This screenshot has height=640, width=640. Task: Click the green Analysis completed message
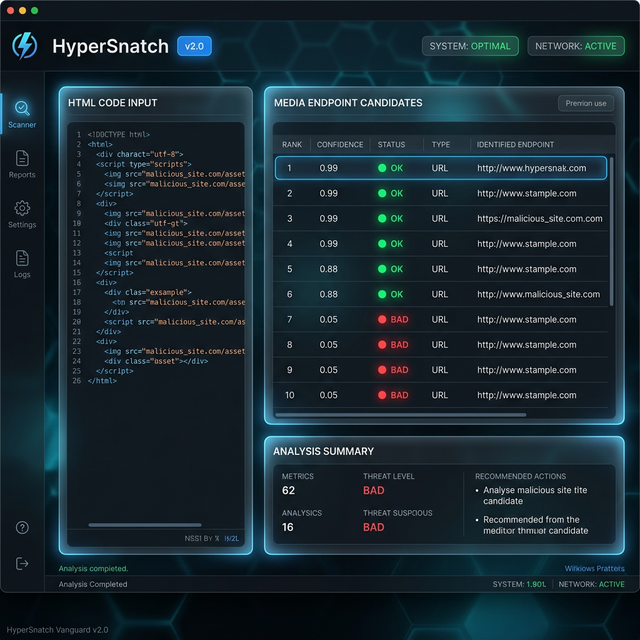click(x=93, y=569)
